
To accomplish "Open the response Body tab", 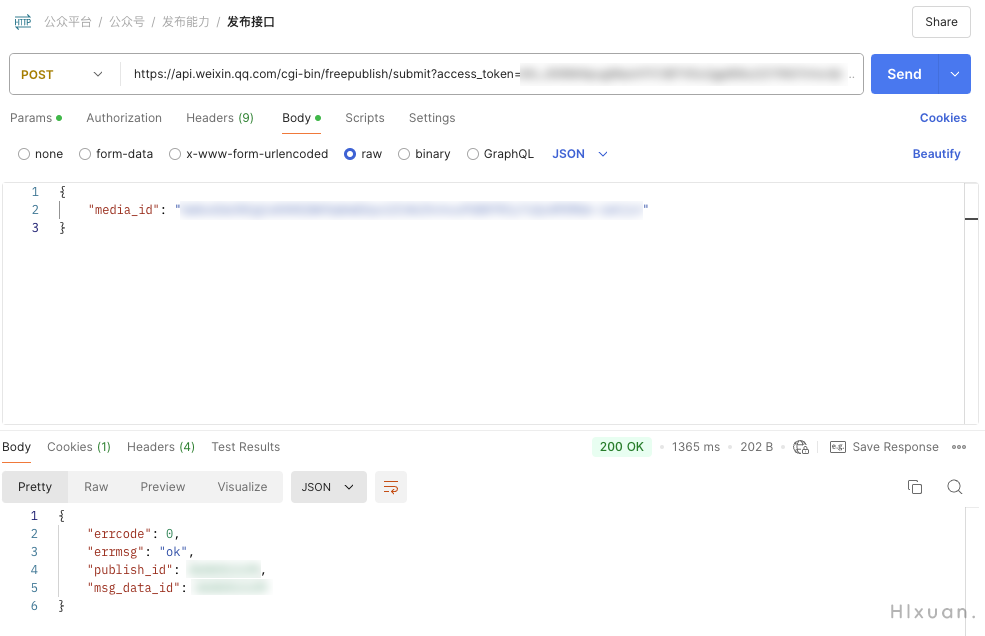I will (x=16, y=447).
